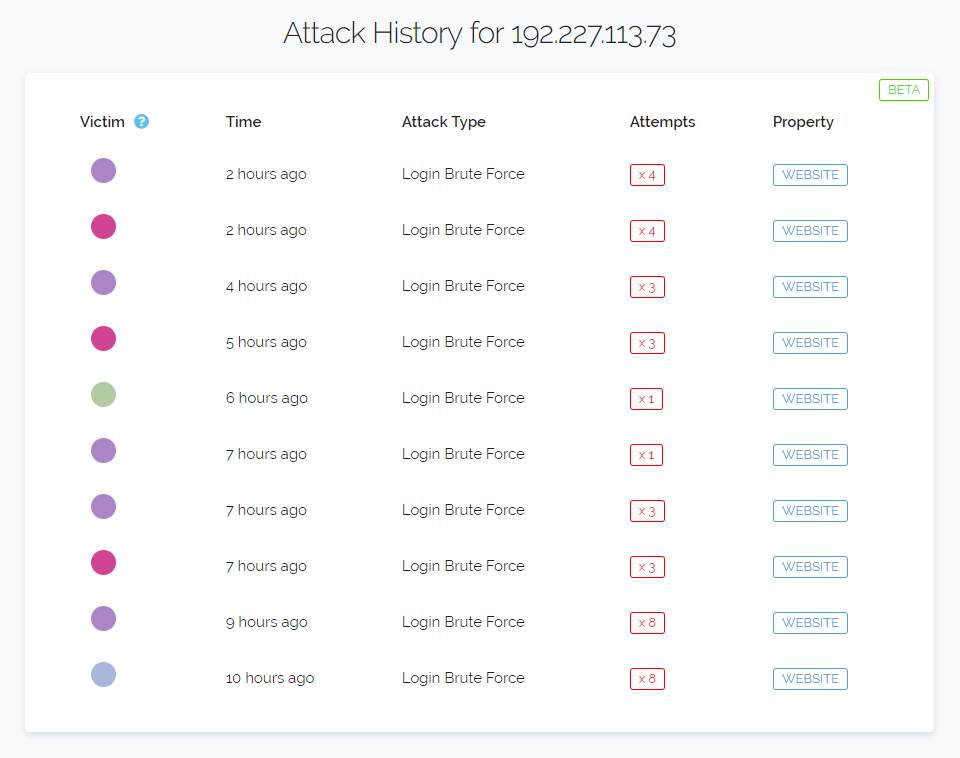This screenshot has height=758, width=960.
Task: Click the WEBSITE tag in the 10 hours ago row
Action: [x=810, y=679]
